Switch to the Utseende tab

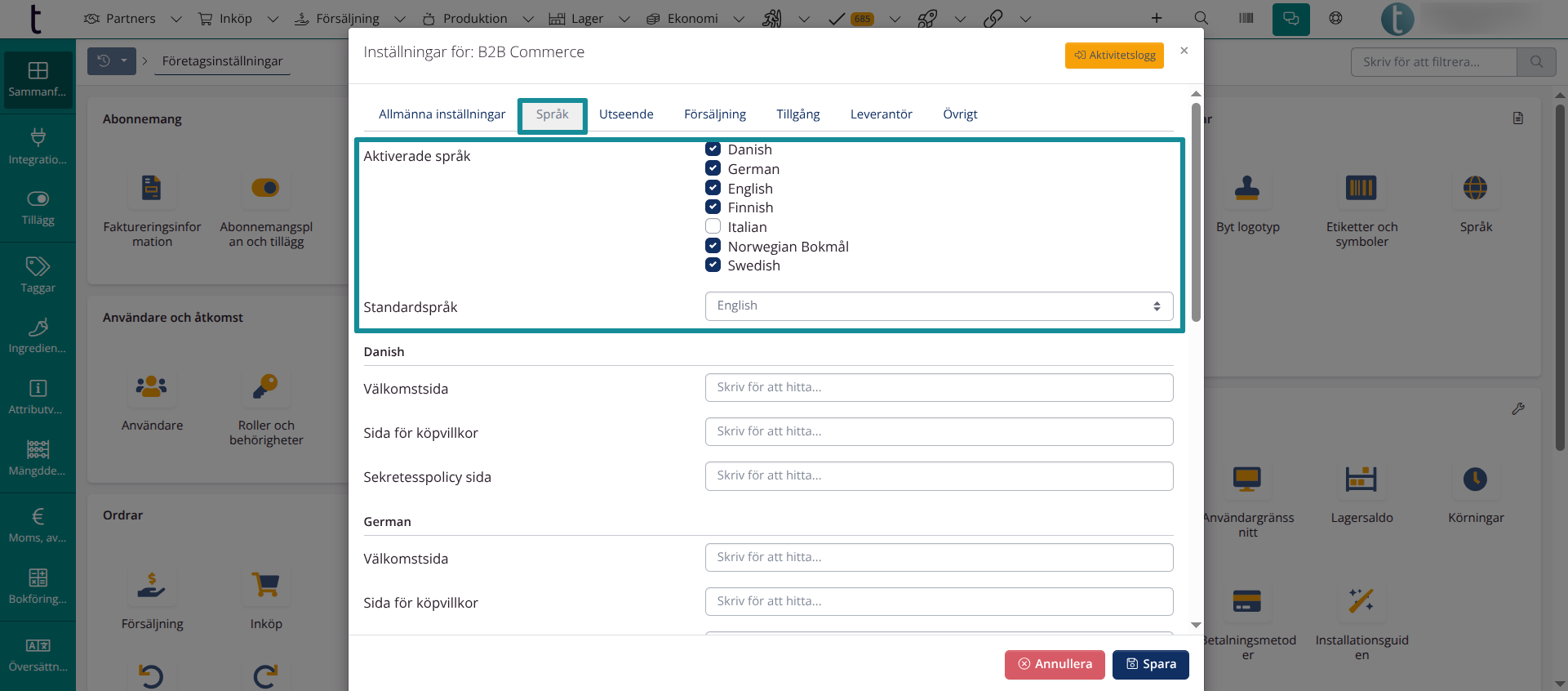[x=626, y=114]
